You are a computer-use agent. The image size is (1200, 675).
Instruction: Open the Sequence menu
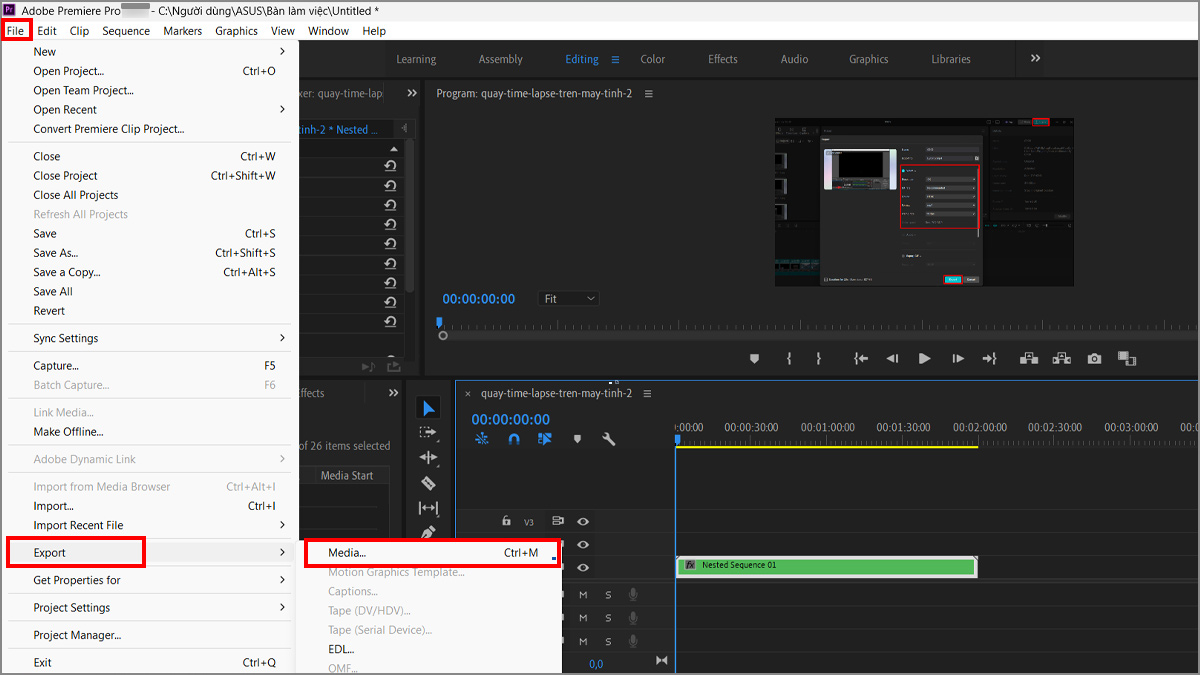[126, 30]
